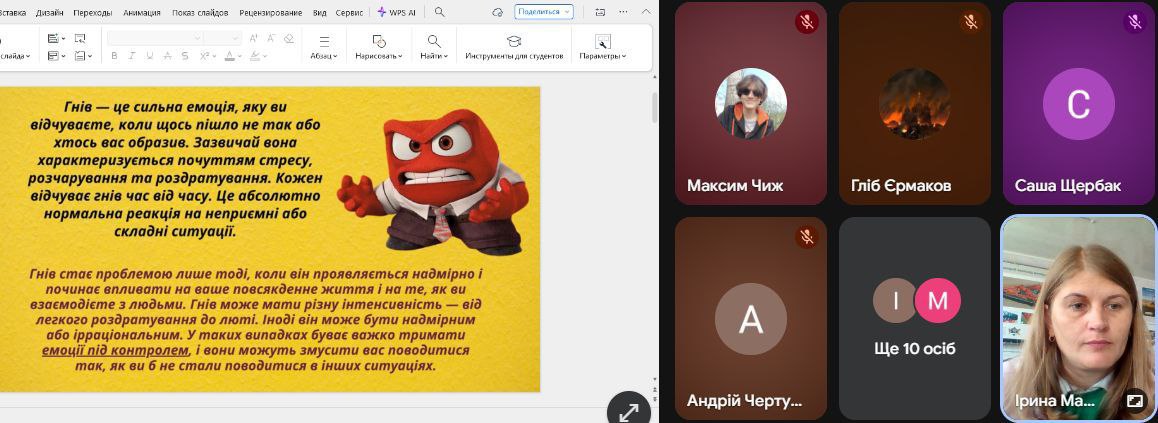1158x423 pixels.
Task: Click the font color swatch button
Action: pos(229,56)
